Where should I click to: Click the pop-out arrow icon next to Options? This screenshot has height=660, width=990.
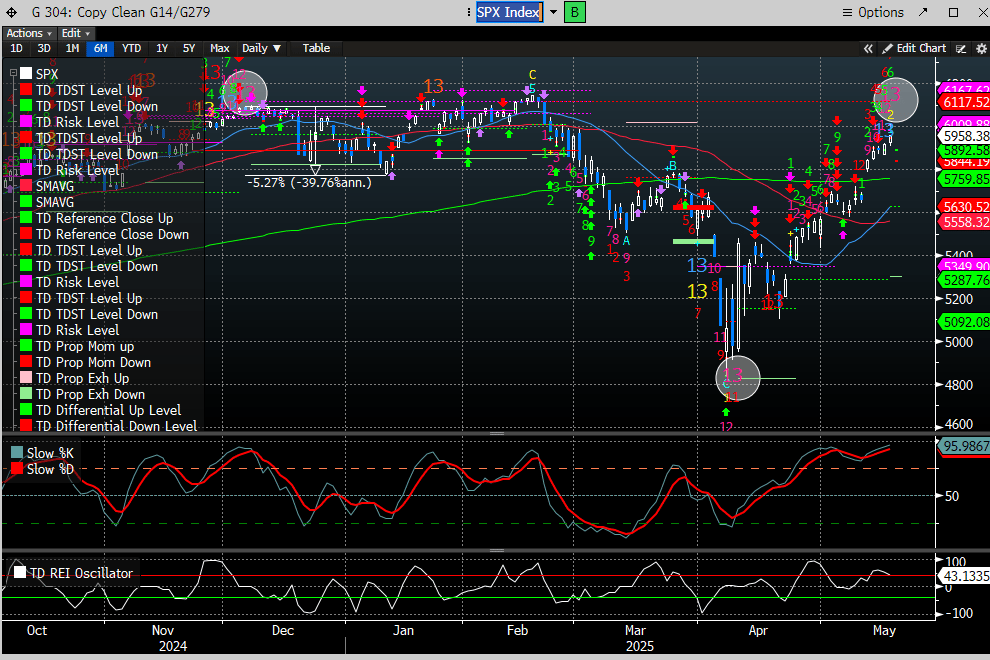[923, 12]
